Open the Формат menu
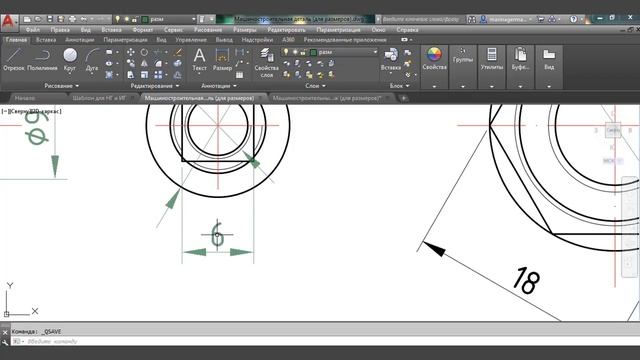640x360 pixels. click(x=142, y=30)
